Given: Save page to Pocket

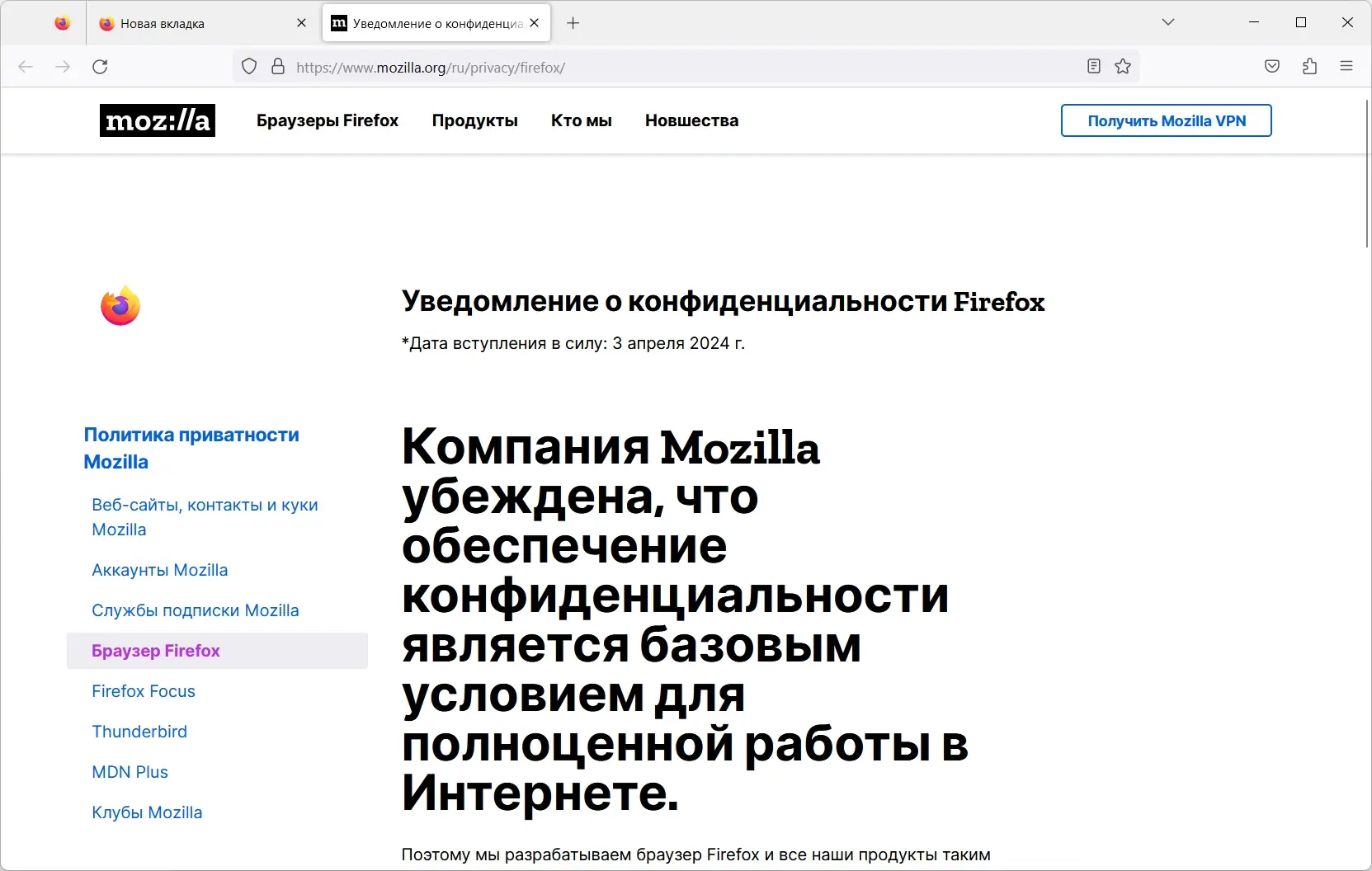Looking at the screenshot, I should pyautogui.click(x=1272, y=67).
